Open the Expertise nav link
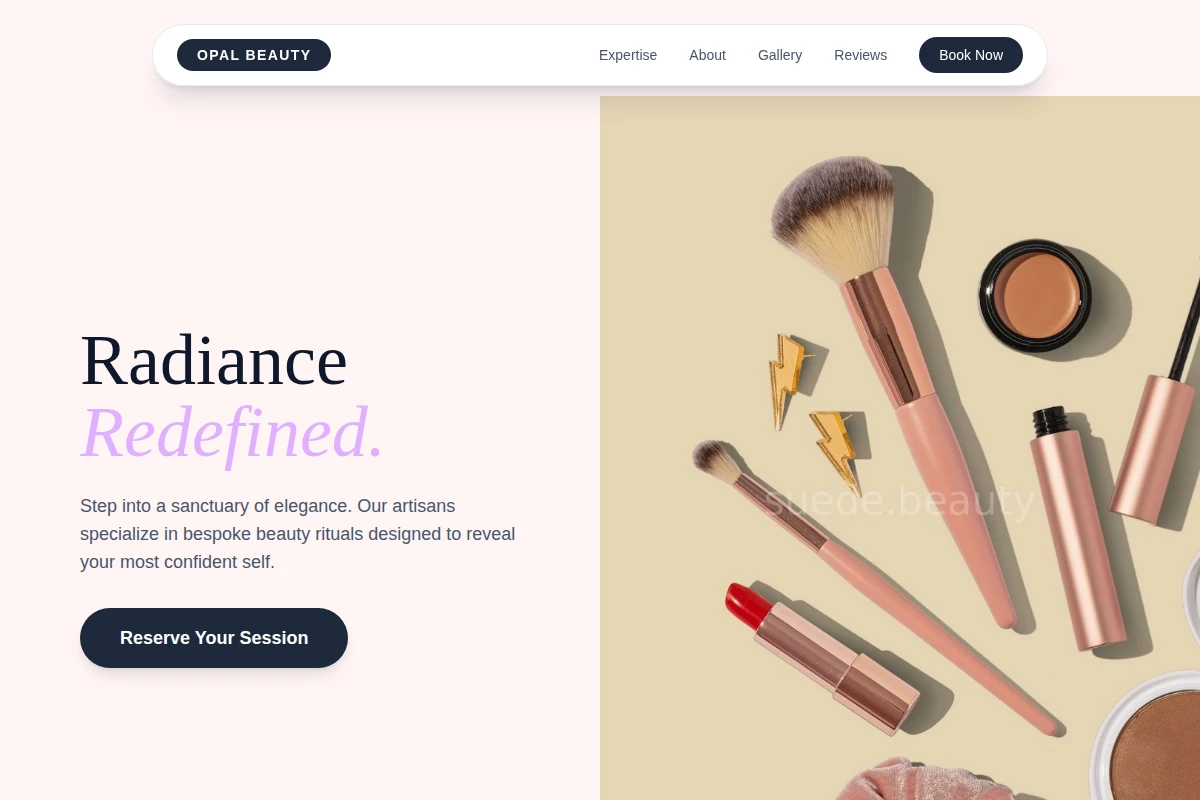The width and height of the screenshot is (1200, 800). coord(628,55)
